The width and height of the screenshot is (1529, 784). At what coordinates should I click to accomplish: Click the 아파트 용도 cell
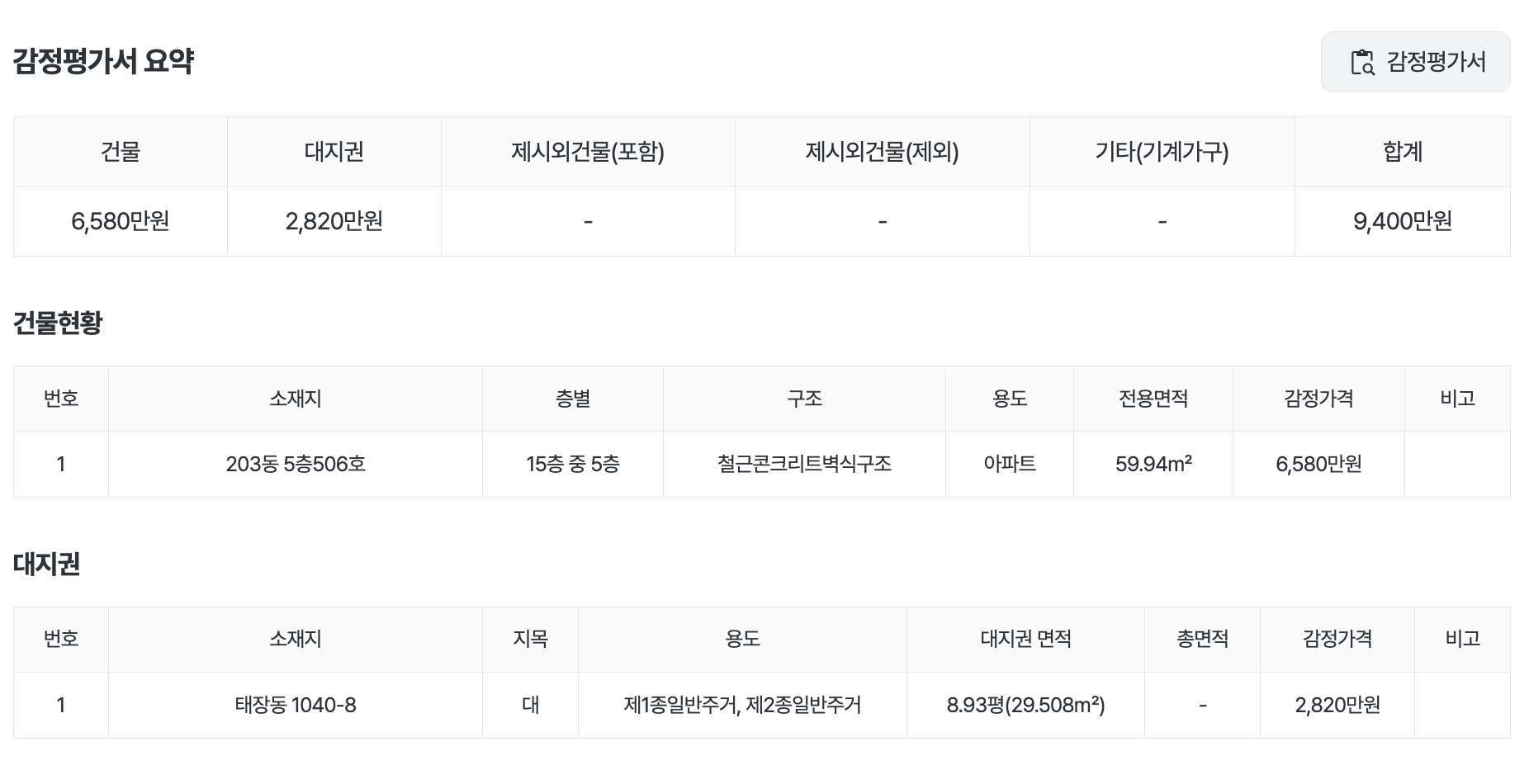[x=1010, y=464]
